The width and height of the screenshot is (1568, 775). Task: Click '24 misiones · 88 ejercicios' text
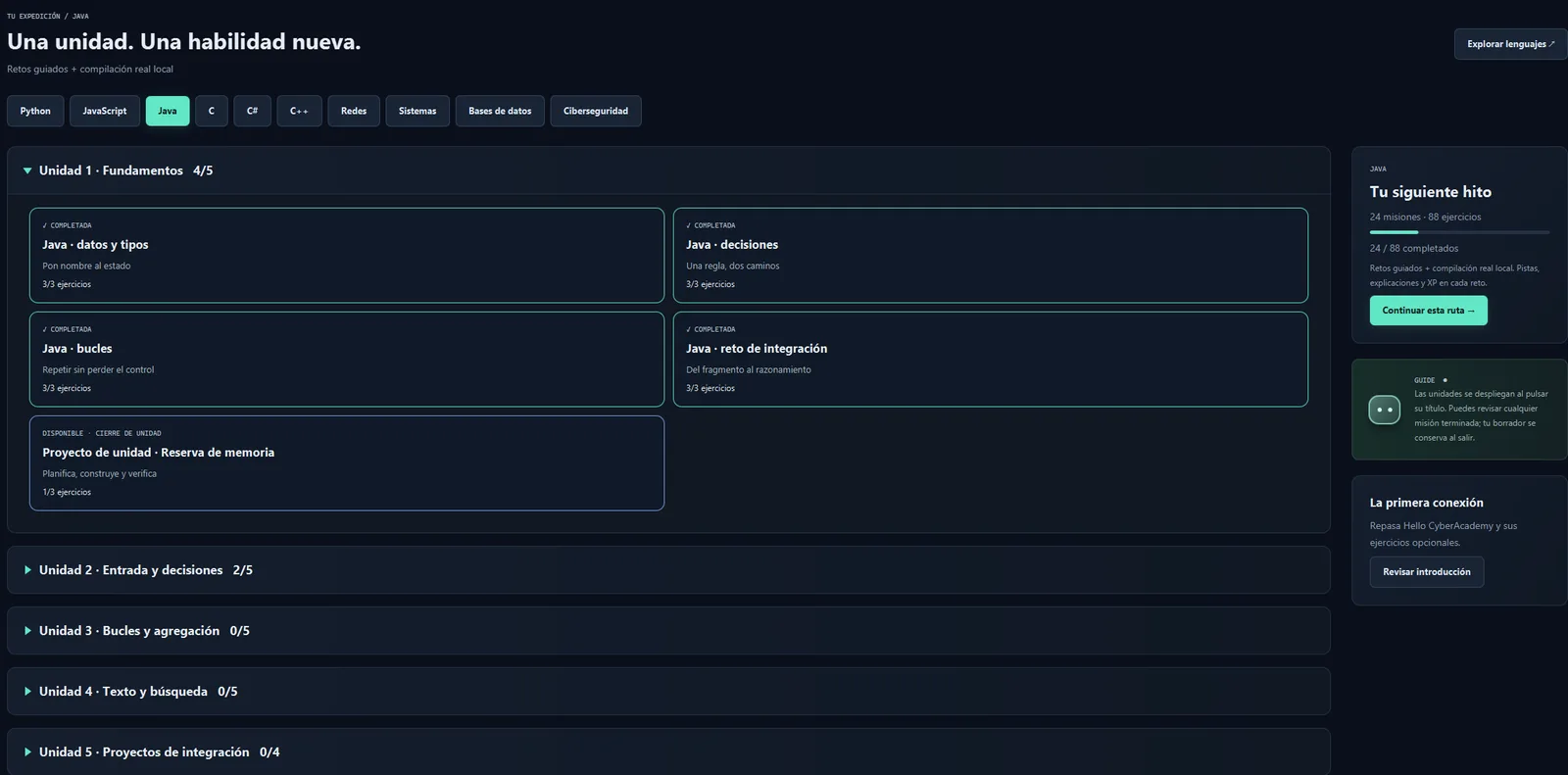tap(1426, 218)
